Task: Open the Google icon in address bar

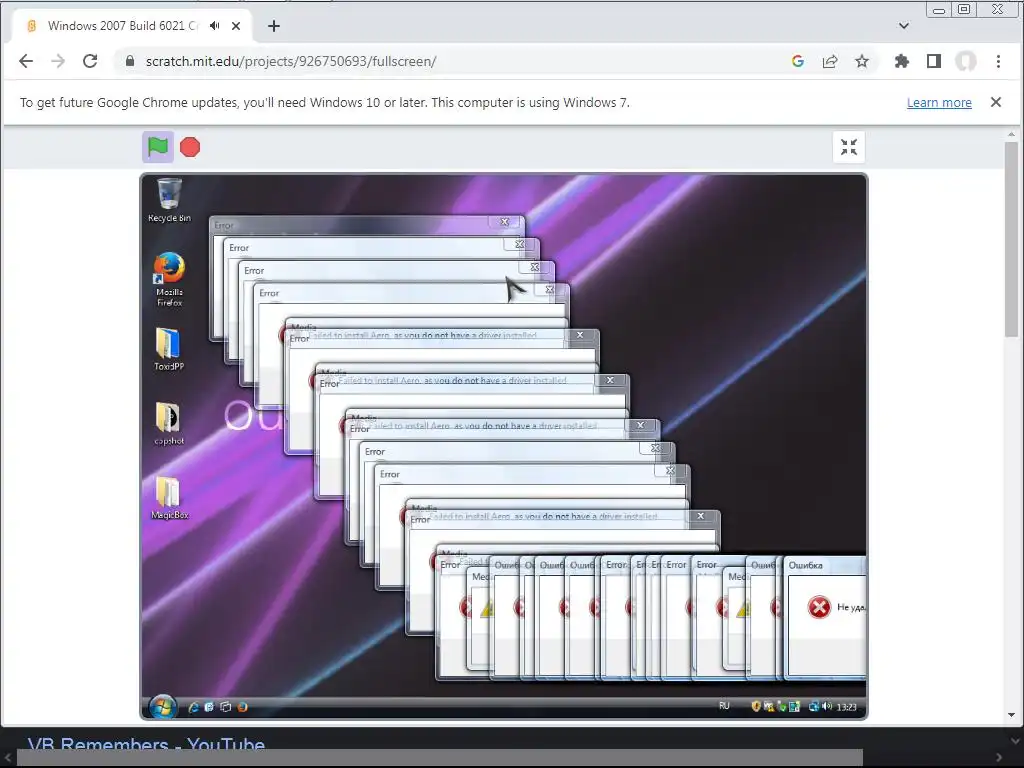Action: coord(797,61)
